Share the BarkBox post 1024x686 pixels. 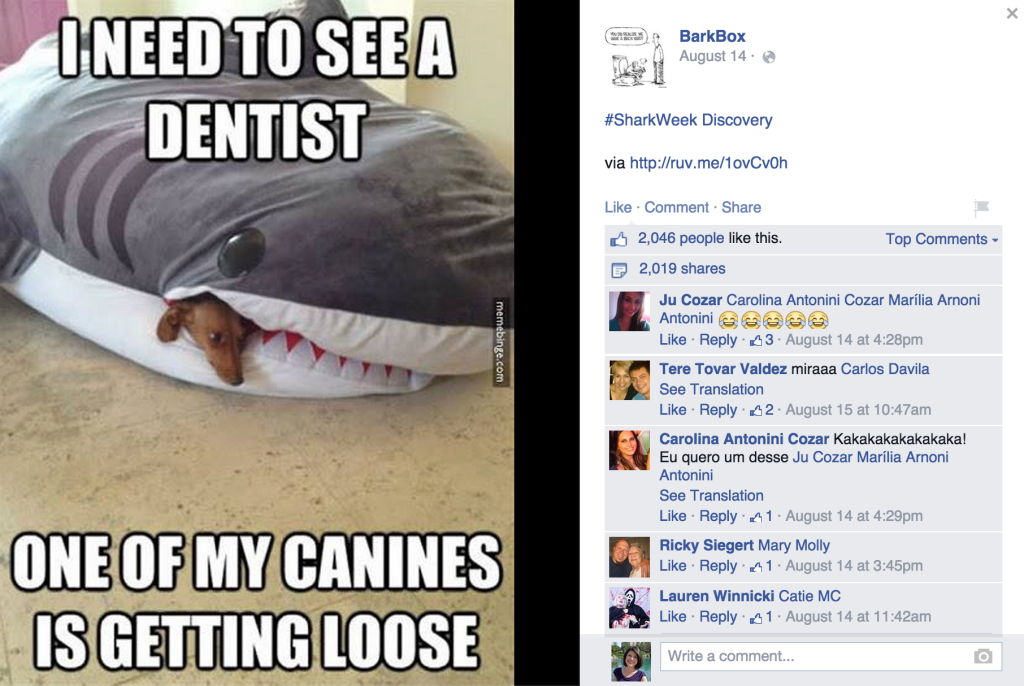tap(741, 208)
